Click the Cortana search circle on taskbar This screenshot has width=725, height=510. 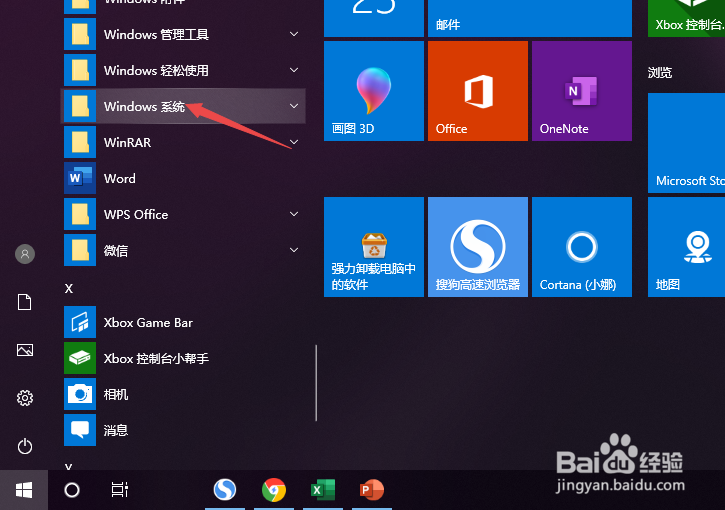(72, 490)
